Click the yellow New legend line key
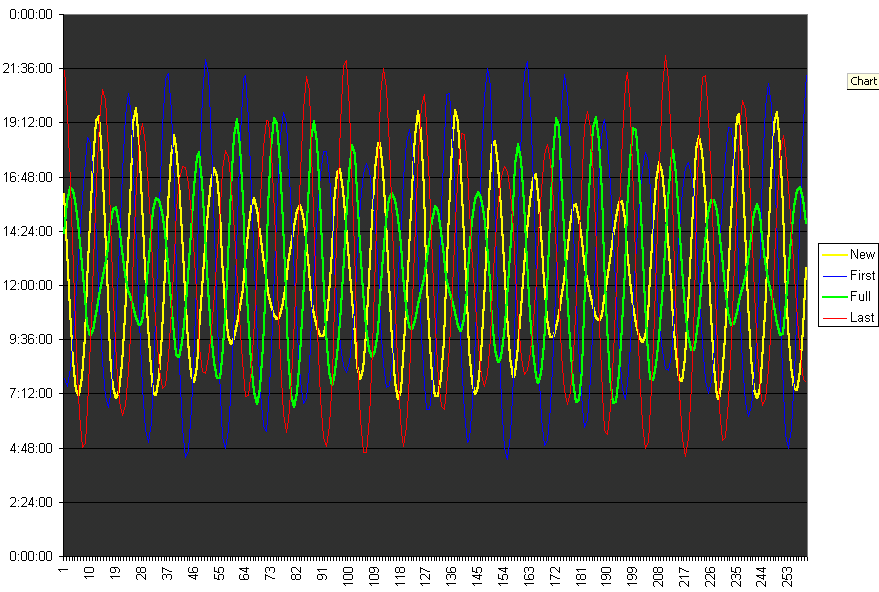The width and height of the screenshot is (879, 592). (834, 255)
